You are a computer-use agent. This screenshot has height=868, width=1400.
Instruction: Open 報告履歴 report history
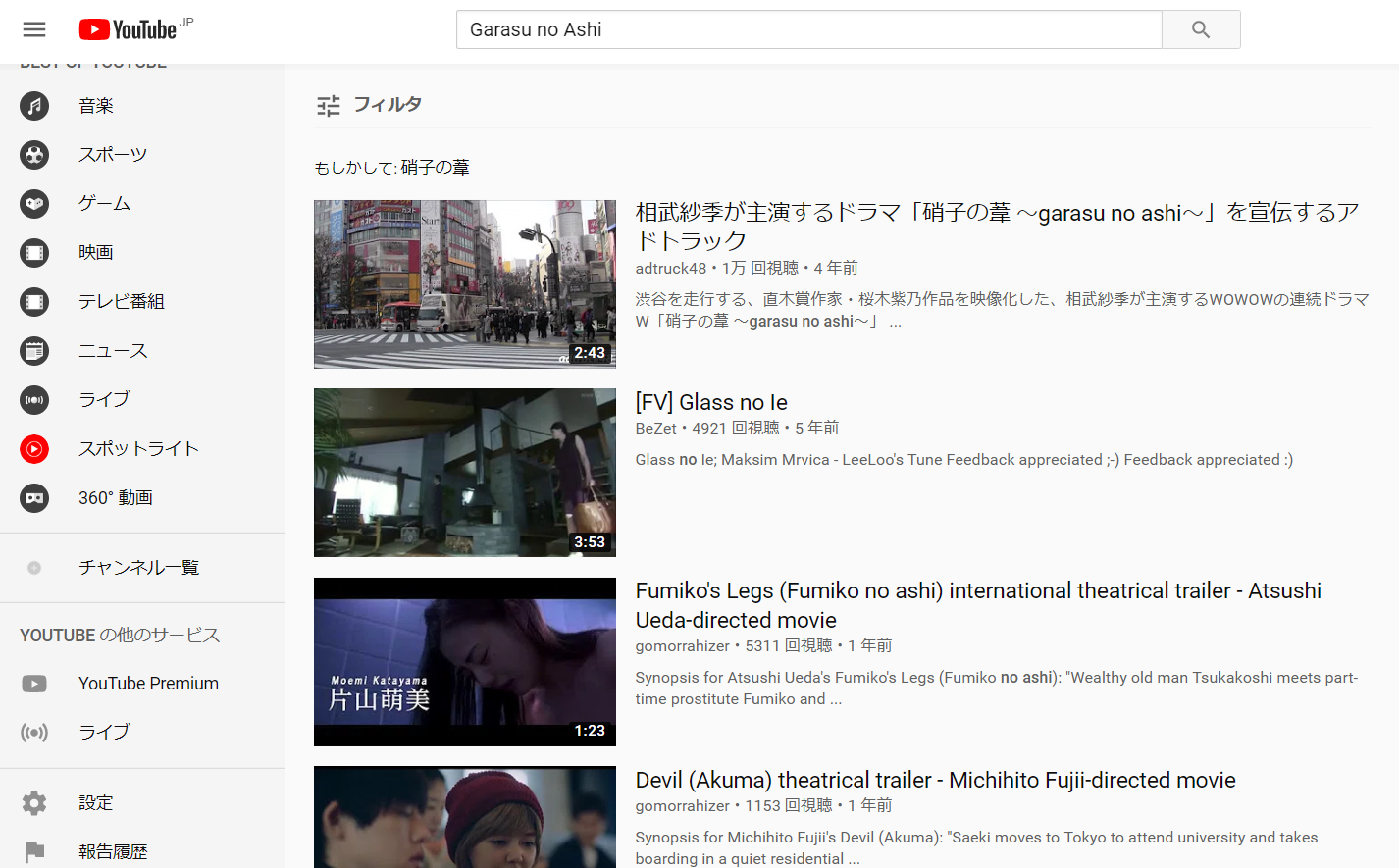click(x=113, y=852)
